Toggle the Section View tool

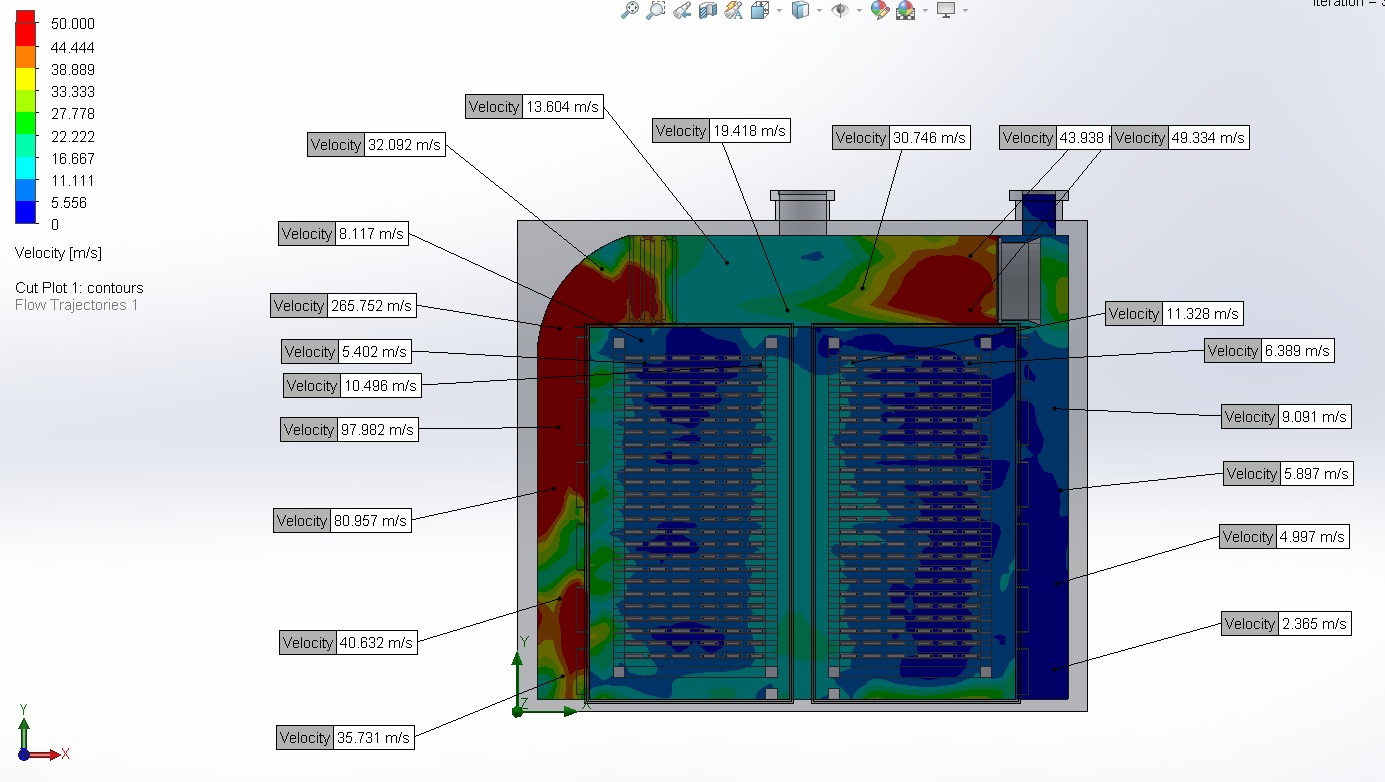point(708,10)
